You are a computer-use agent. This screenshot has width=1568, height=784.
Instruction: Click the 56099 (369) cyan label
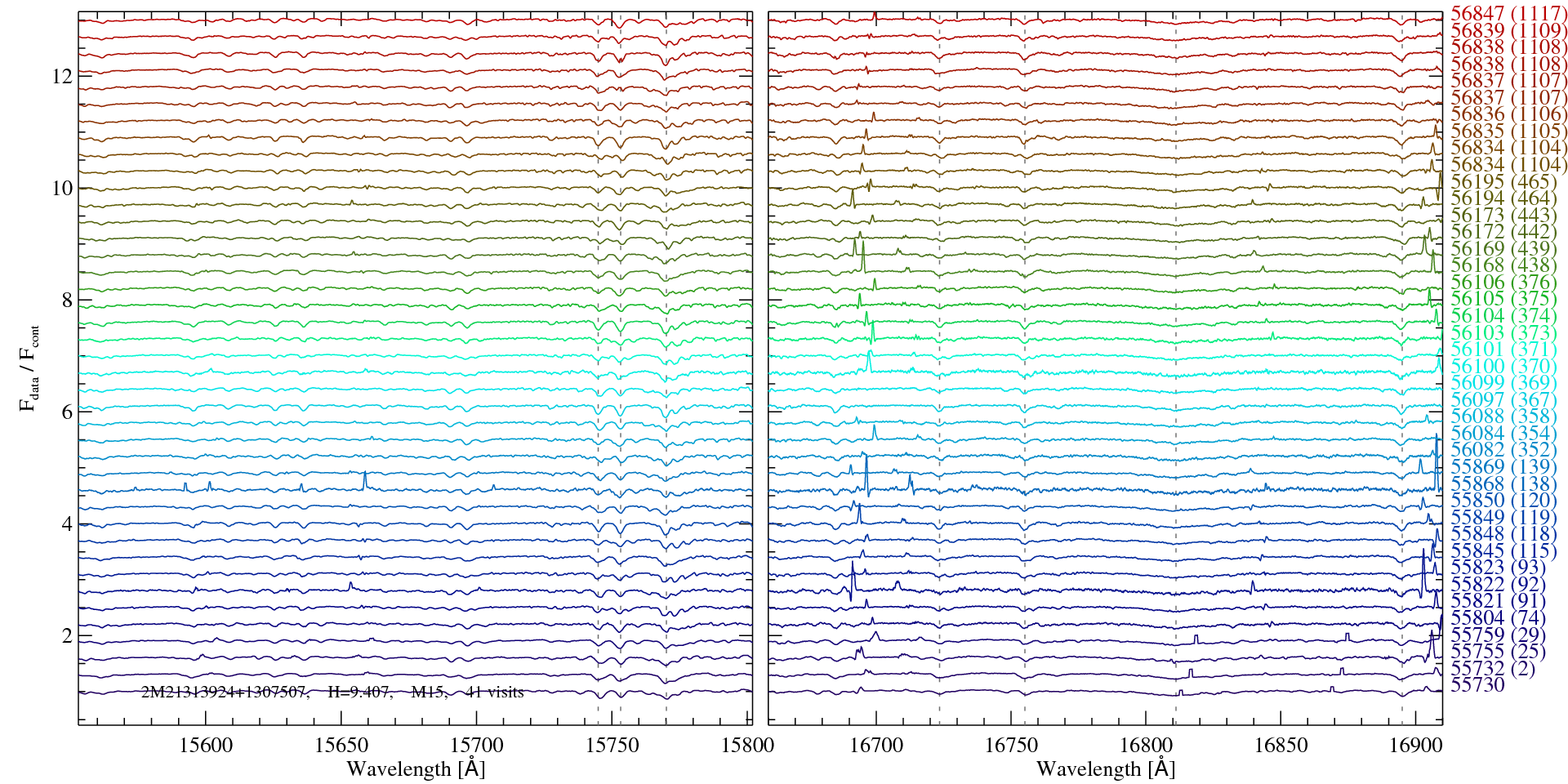(x=1503, y=383)
